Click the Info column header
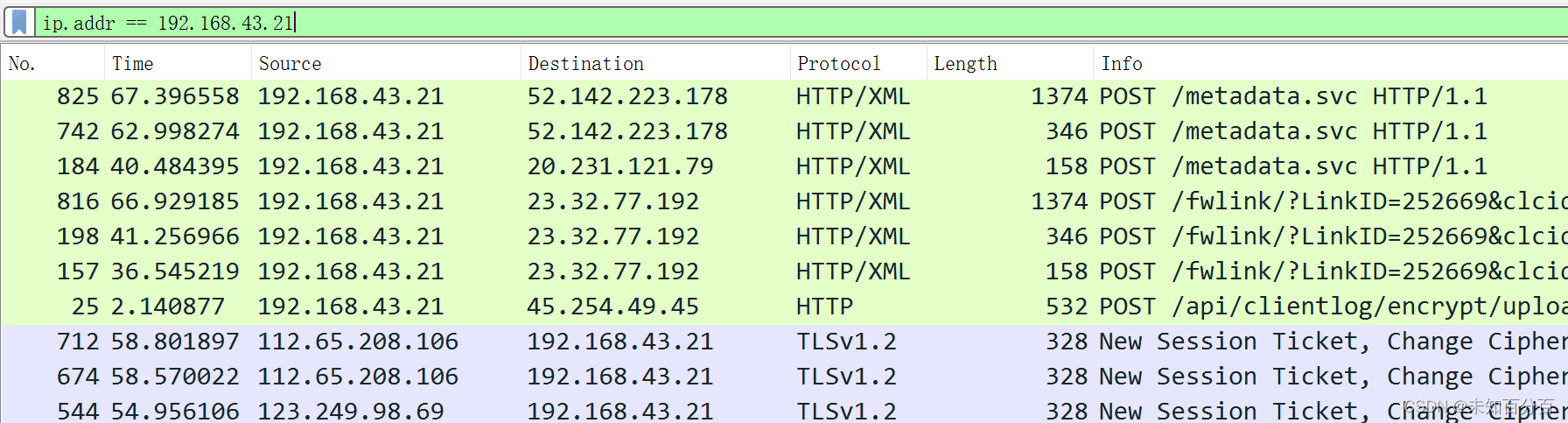The height and width of the screenshot is (423, 1568). point(1331,64)
